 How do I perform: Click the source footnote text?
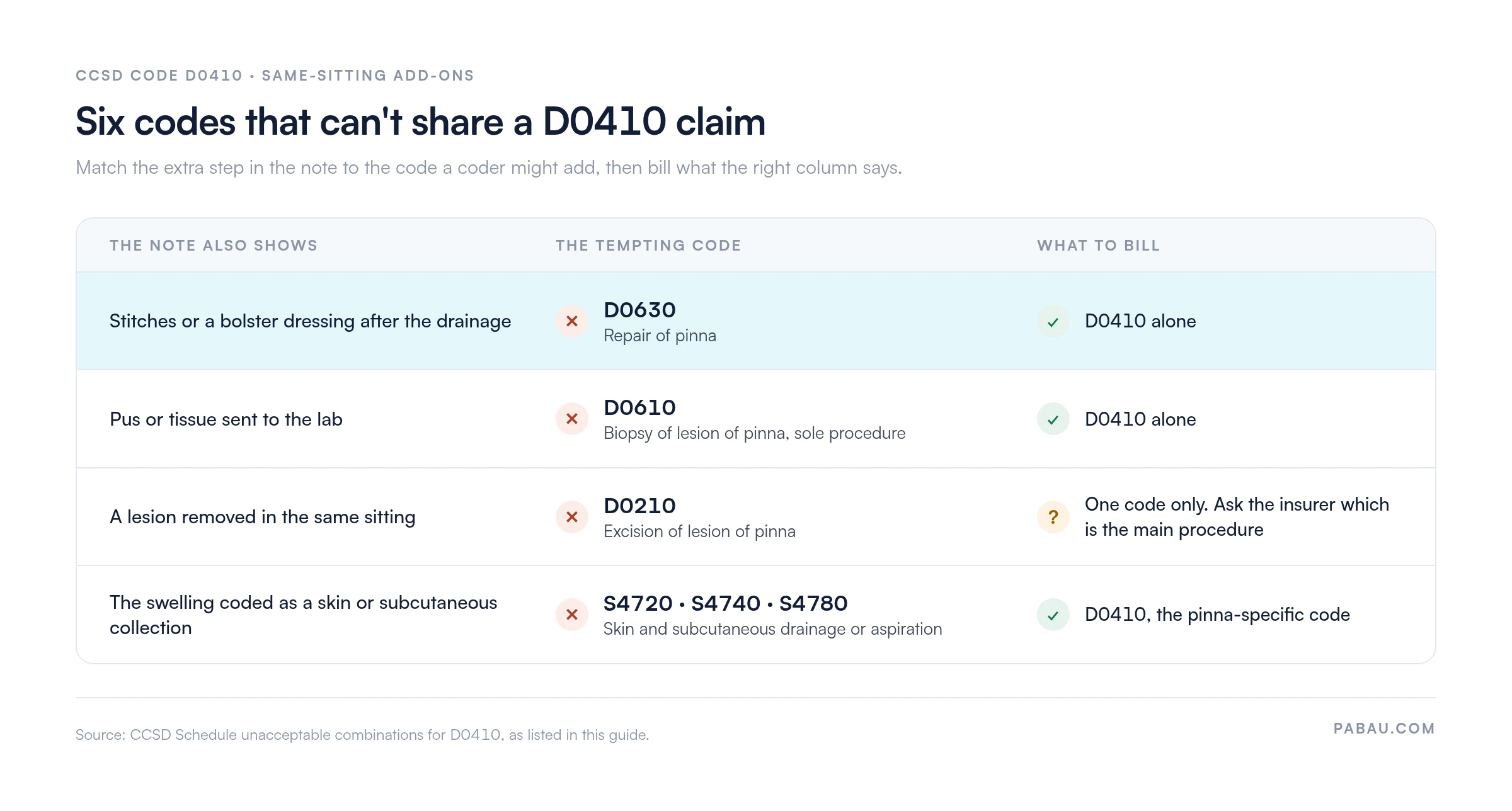[362, 735]
